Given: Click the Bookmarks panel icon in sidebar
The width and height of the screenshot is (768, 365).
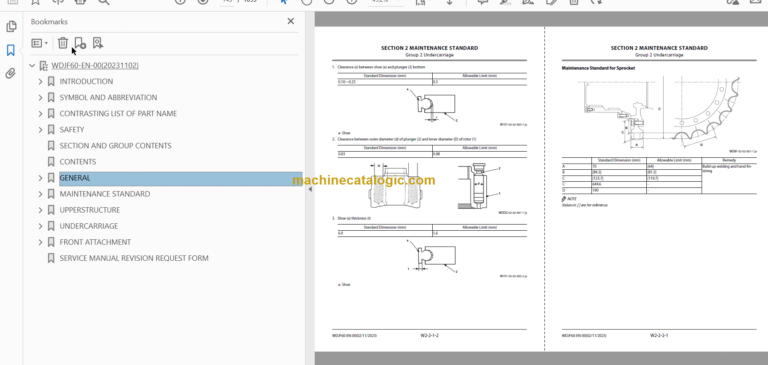Looking at the screenshot, I should [11, 50].
